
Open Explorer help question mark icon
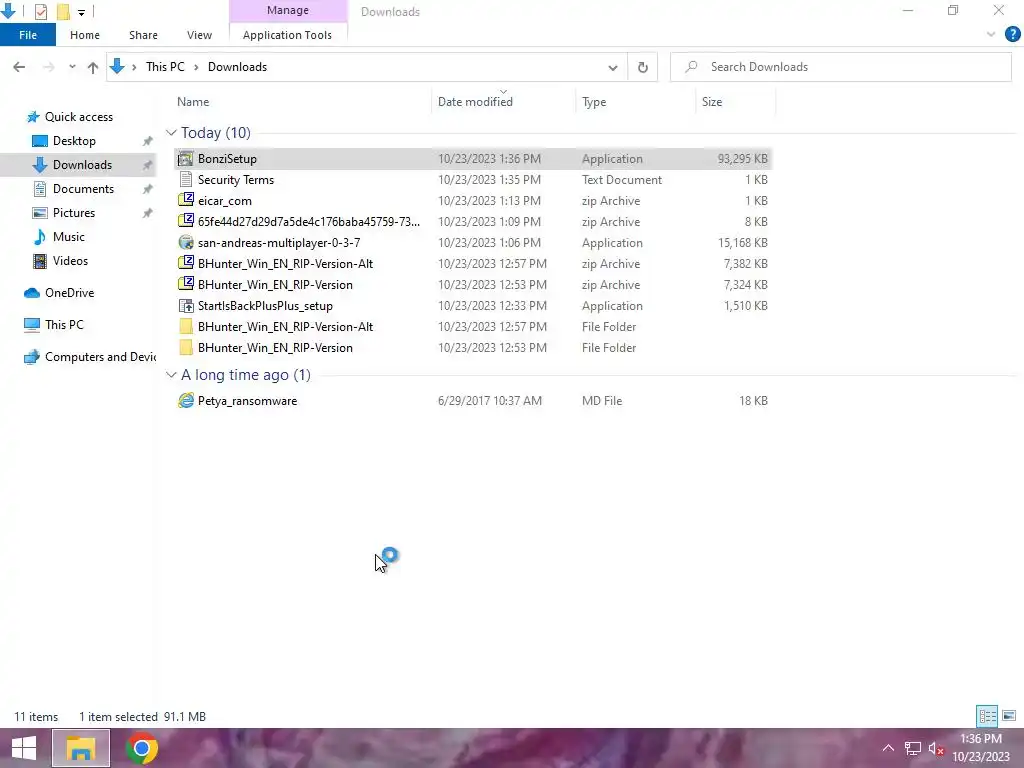point(1012,35)
